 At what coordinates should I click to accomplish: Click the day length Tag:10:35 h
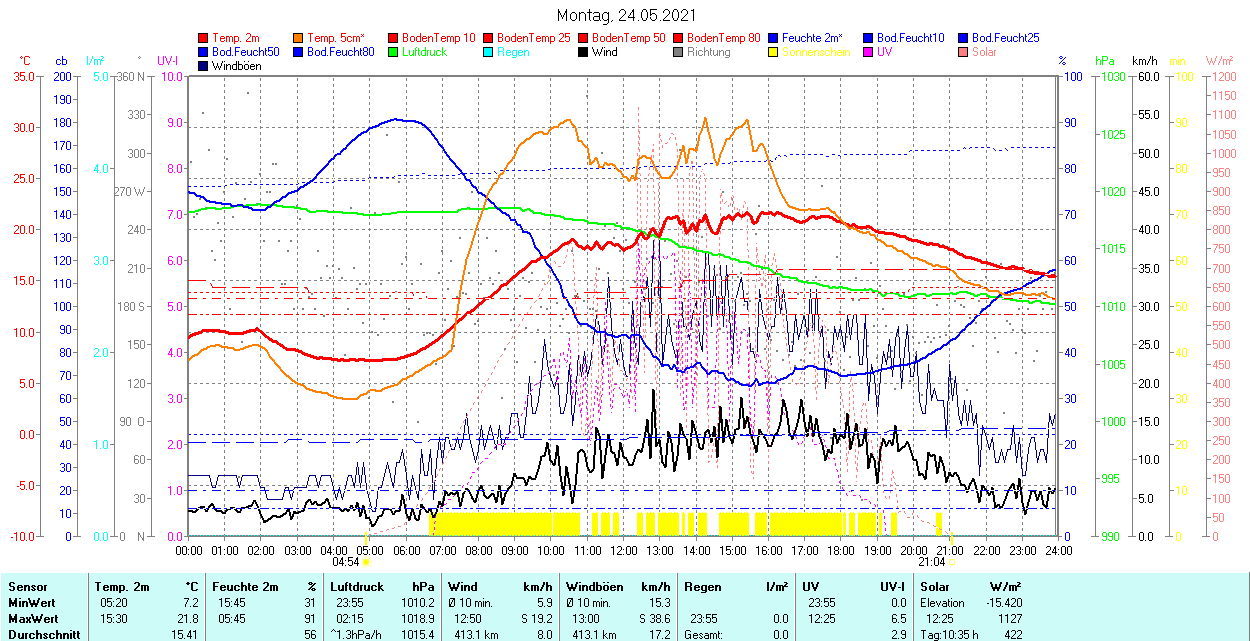click(947, 634)
